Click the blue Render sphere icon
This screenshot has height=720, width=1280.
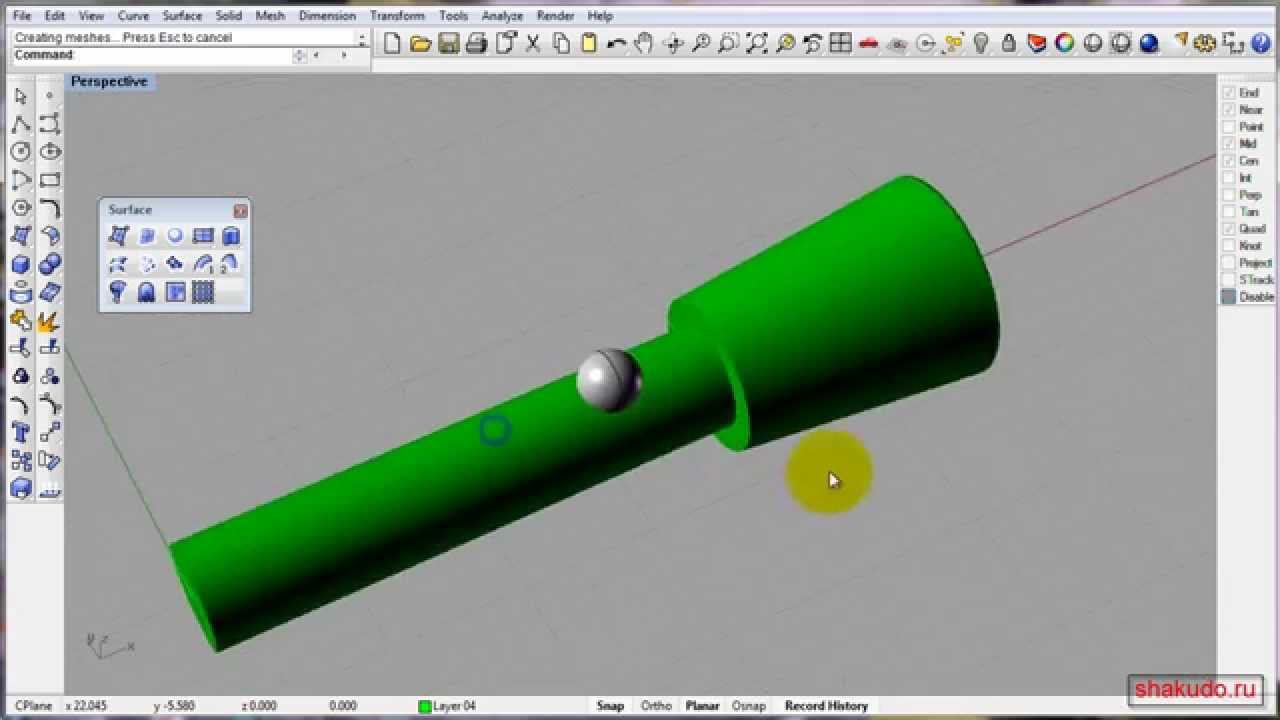[x=1149, y=43]
